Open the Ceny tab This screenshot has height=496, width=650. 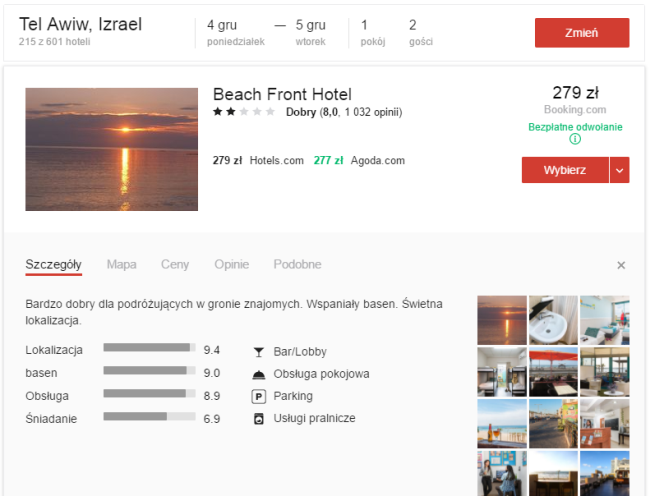(x=175, y=264)
